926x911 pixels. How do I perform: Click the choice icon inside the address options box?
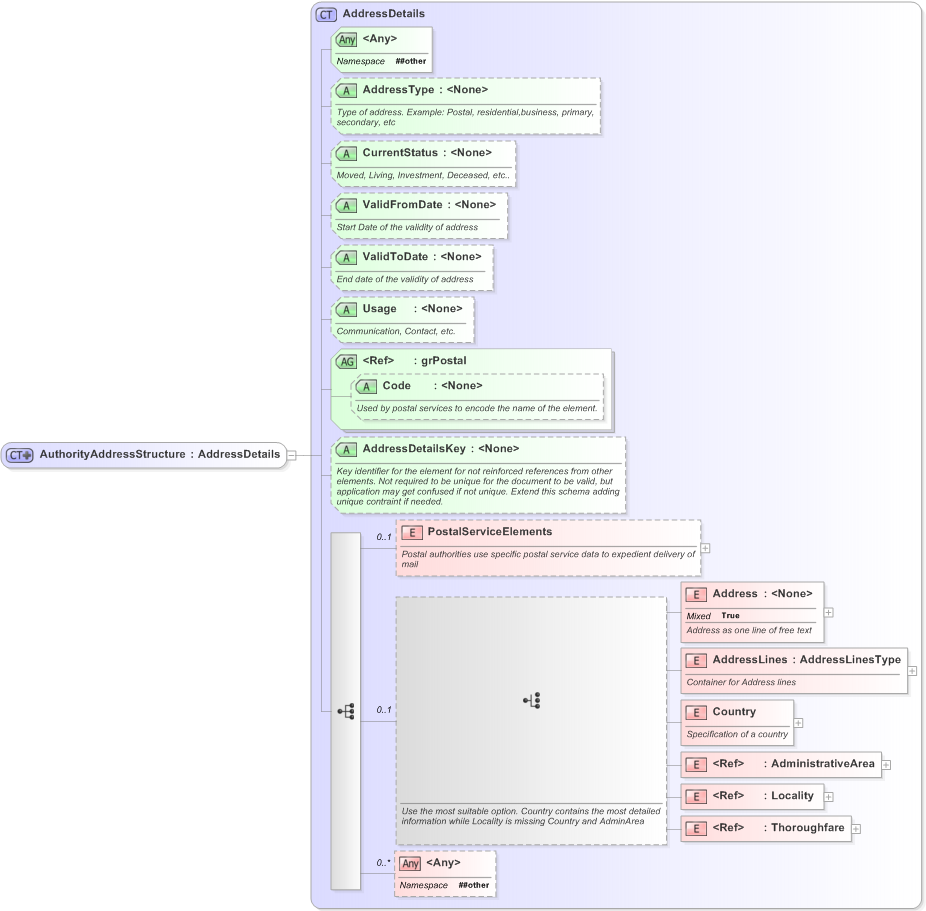531,700
